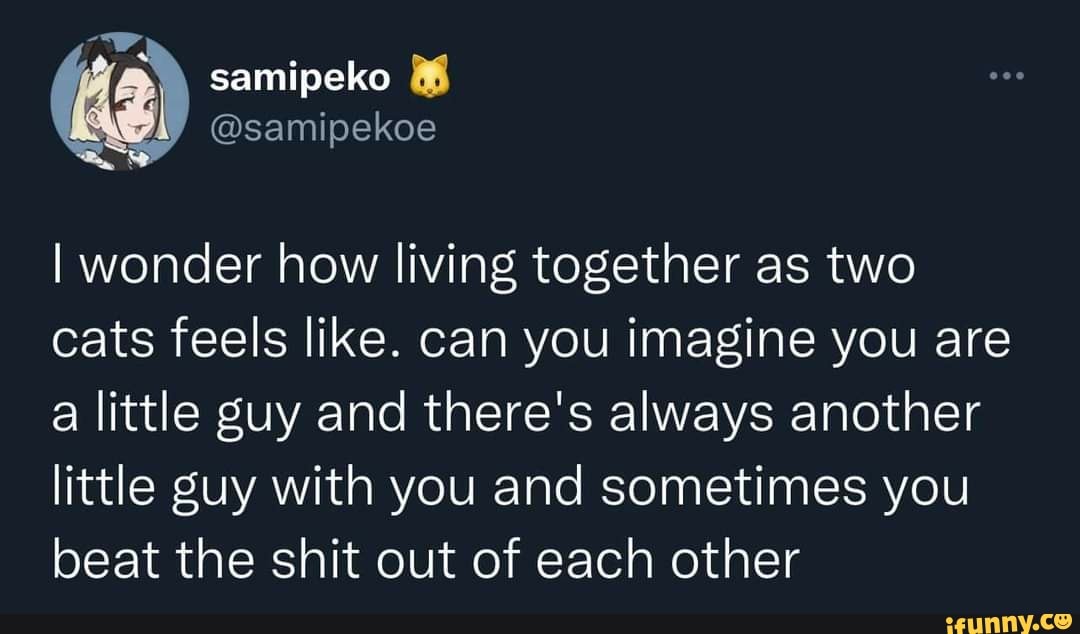Open samipeko's round profile avatar
Viewport: 1080px width, 634px height.
click(120, 101)
